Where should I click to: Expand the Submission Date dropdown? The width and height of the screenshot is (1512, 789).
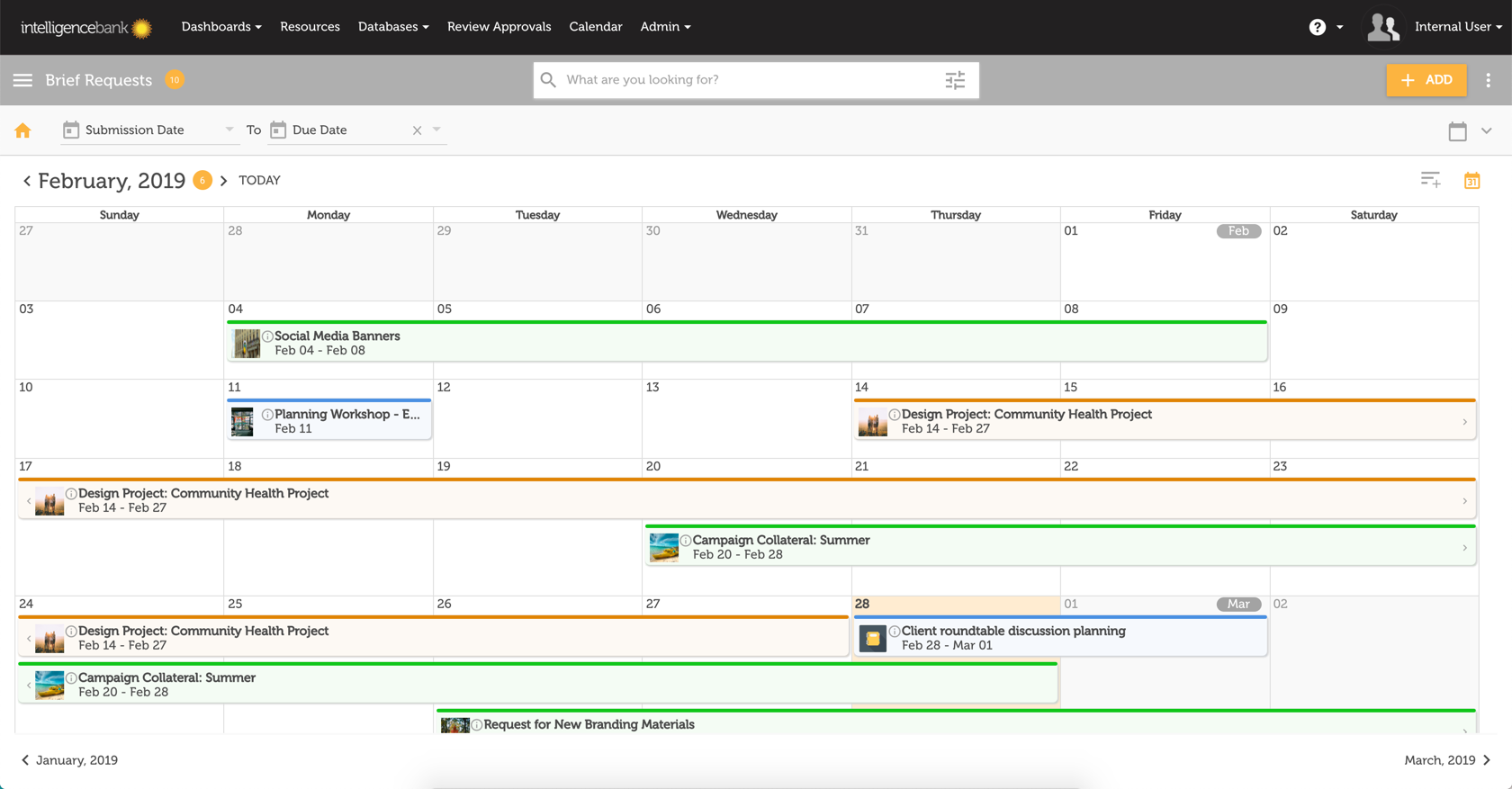[229, 130]
